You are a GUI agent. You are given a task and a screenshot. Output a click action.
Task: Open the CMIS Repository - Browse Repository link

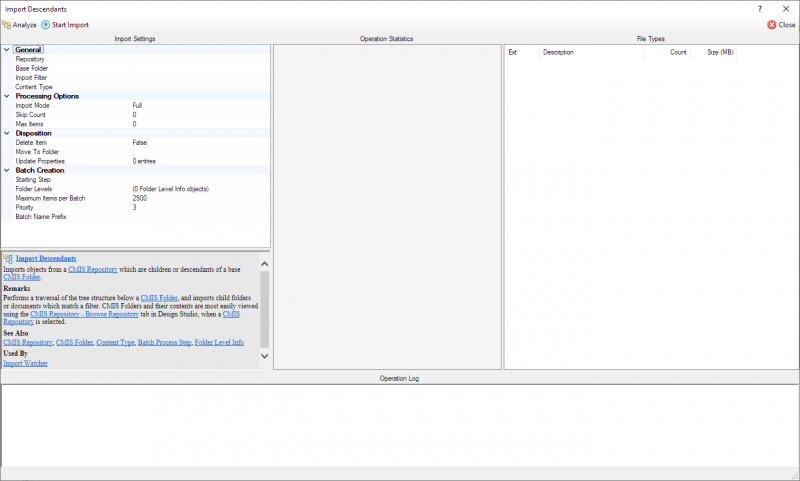click(84, 314)
